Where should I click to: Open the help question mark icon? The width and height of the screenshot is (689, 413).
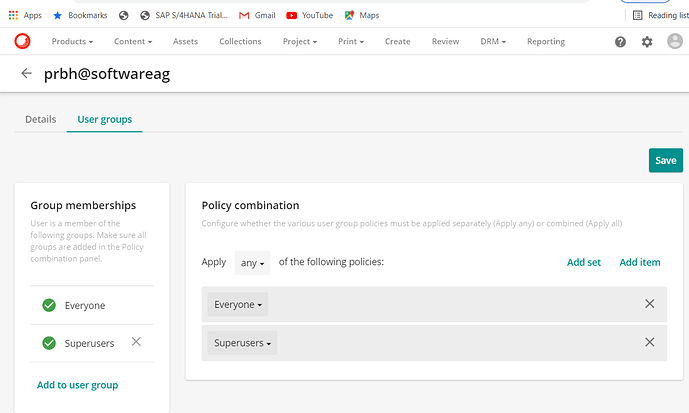(x=620, y=42)
